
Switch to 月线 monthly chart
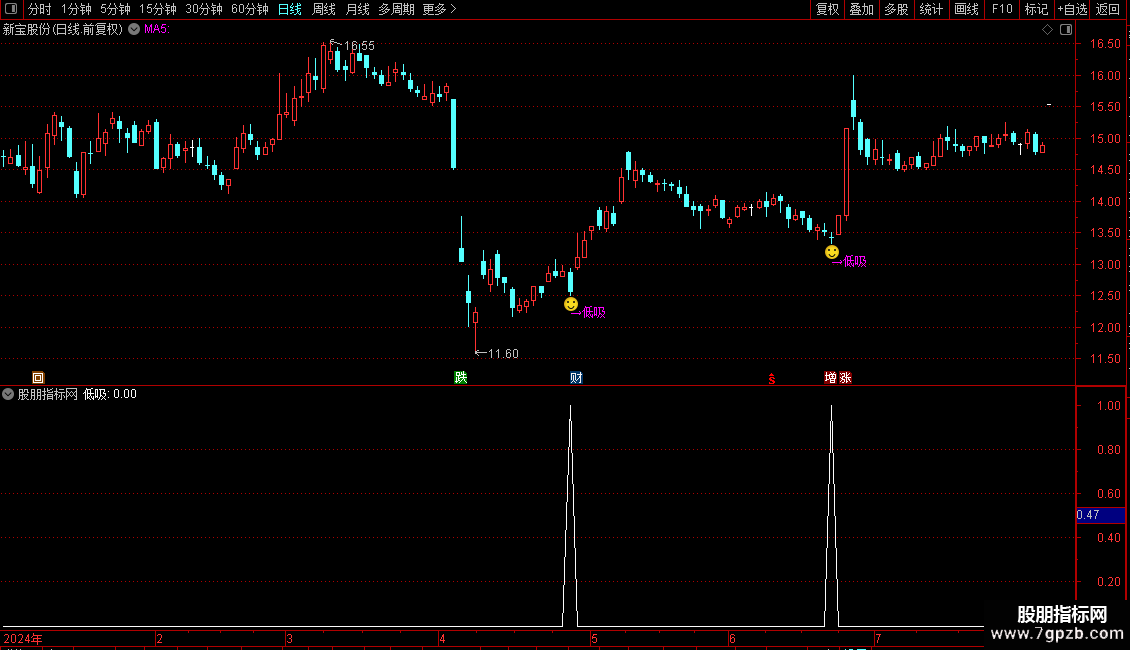pyautogui.click(x=357, y=9)
